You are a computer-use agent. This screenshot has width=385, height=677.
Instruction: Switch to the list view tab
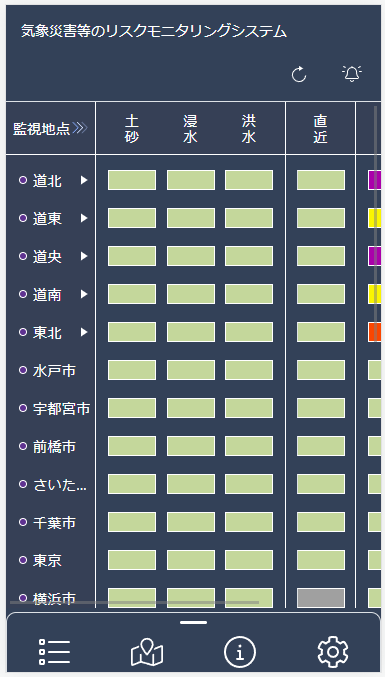point(54,652)
